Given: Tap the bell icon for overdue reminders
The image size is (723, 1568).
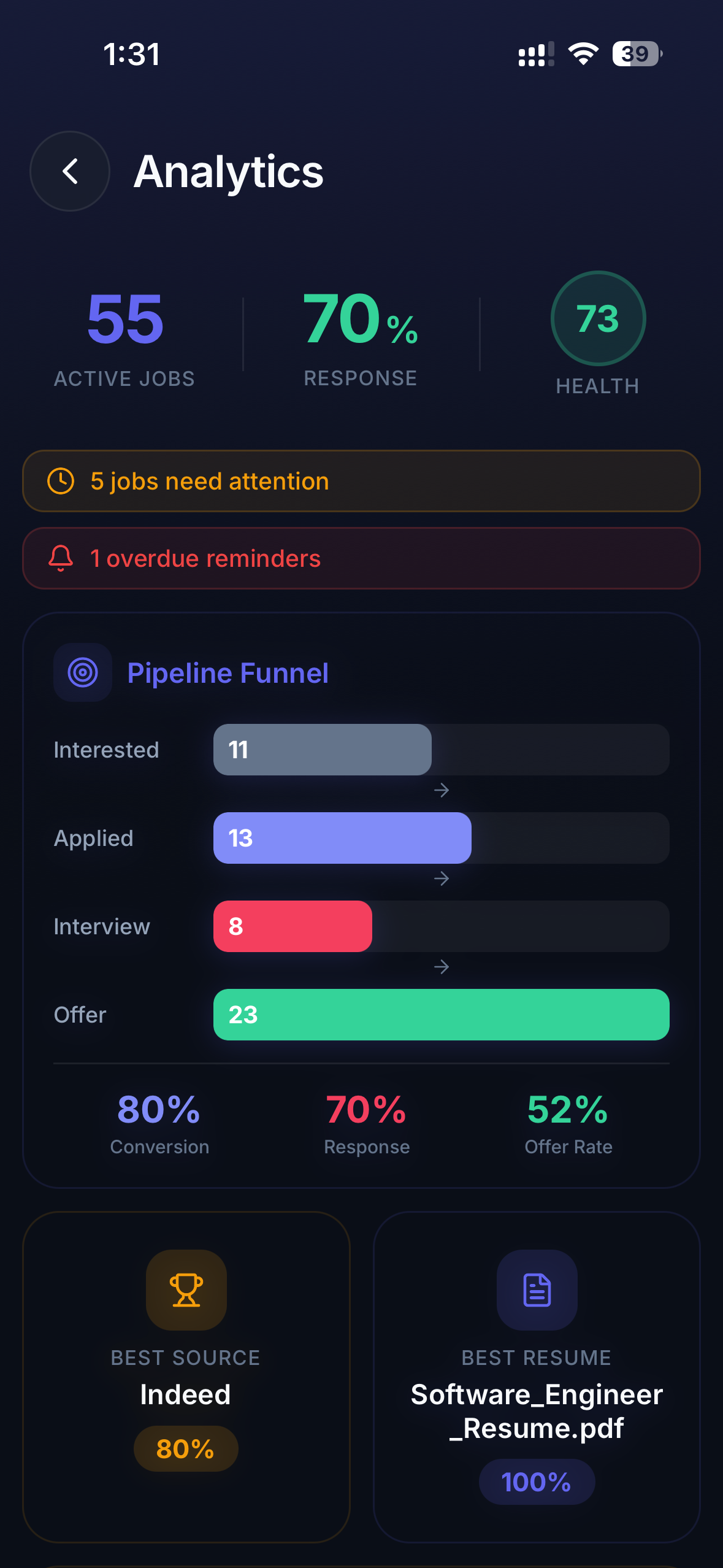Looking at the screenshot, I should click(61, 558).
